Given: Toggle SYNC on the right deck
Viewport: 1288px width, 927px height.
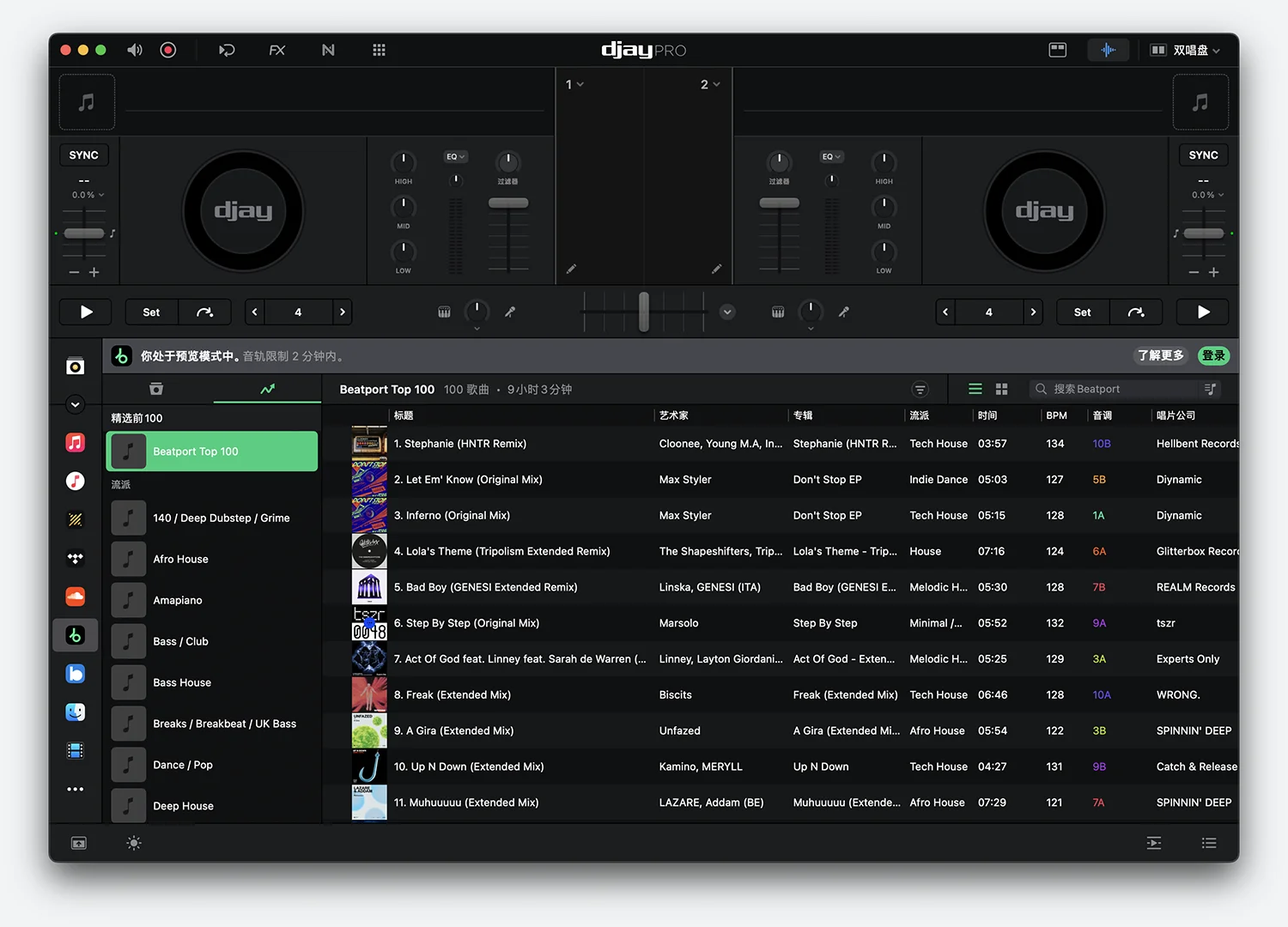Looking at the screenshot, I should (x=1203, y=155).
